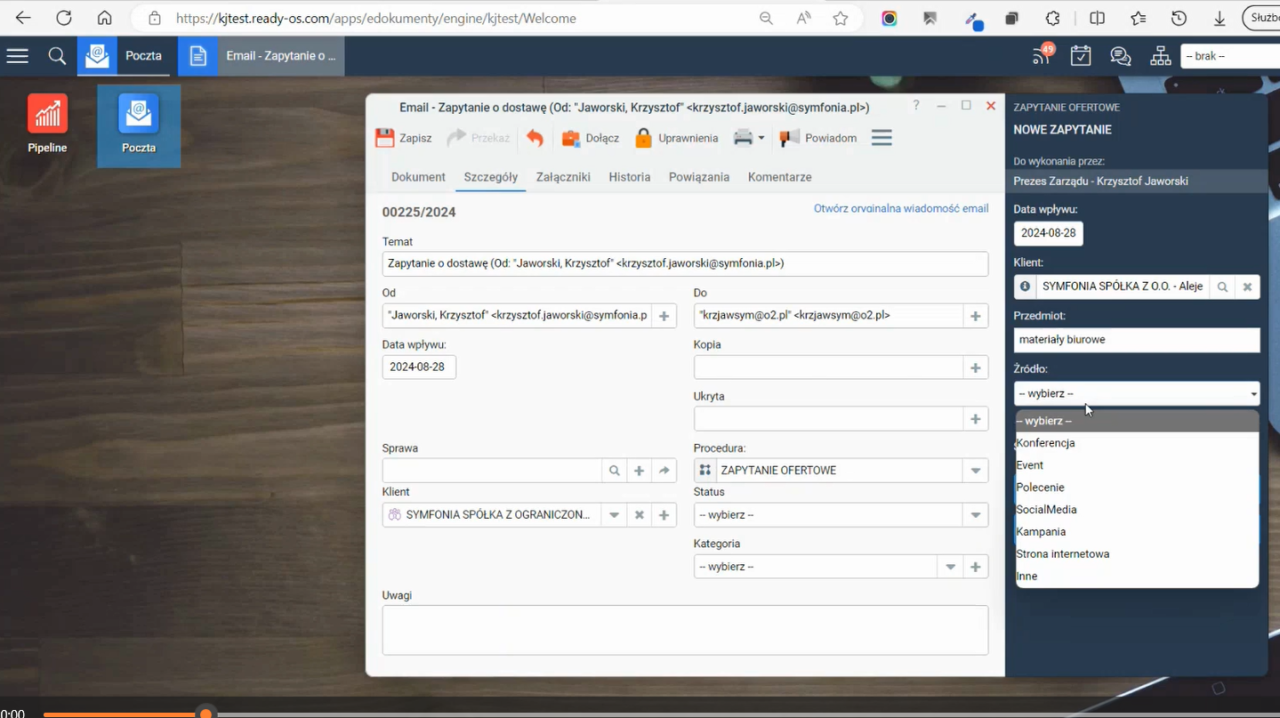Image resolution: width=1280 pixels, height=718 pixels.
Task: Open the Pipeline desktop app icon
Action: [47, 114]
